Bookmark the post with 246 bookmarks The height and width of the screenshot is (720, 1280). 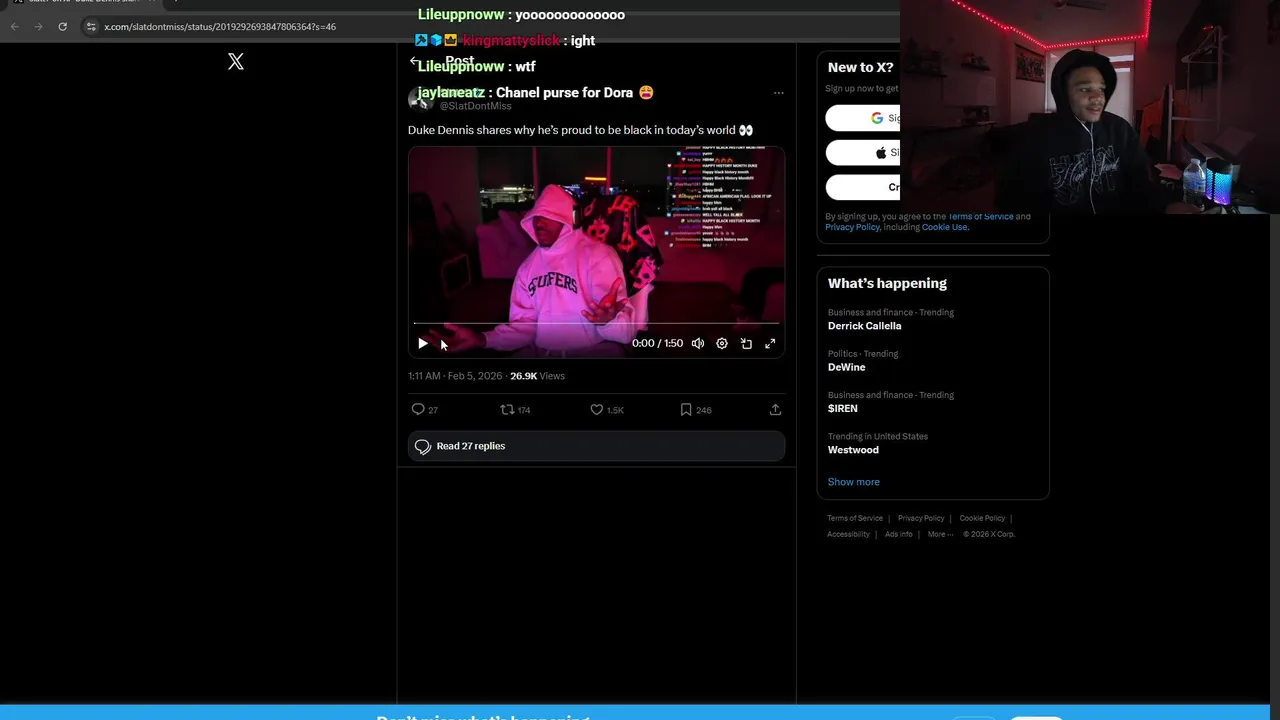696,409
